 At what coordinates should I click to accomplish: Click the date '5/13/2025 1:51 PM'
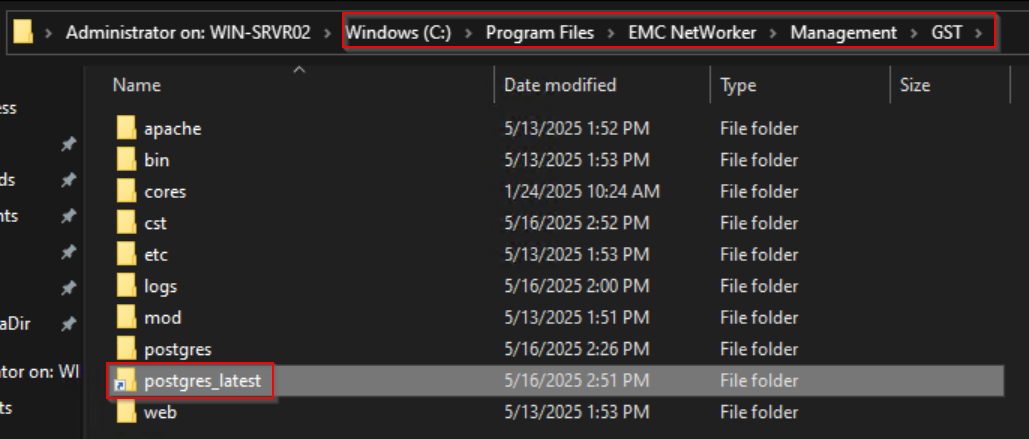(577, 318)
